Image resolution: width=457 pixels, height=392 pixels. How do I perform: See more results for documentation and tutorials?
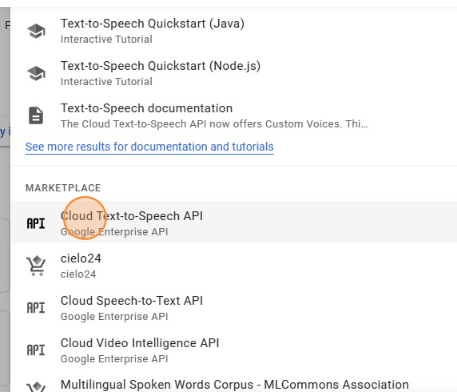click(x=149, y=147)
